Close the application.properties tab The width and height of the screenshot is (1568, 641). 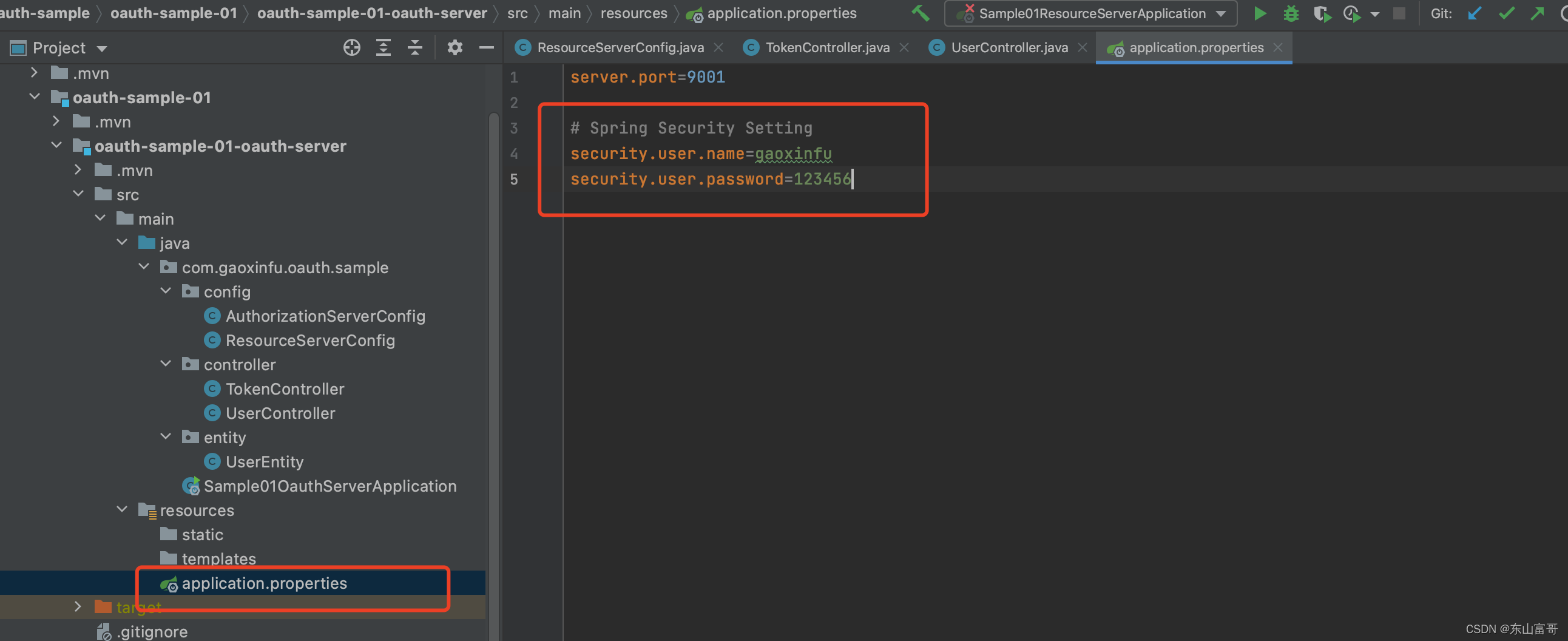pos(1278,47)
